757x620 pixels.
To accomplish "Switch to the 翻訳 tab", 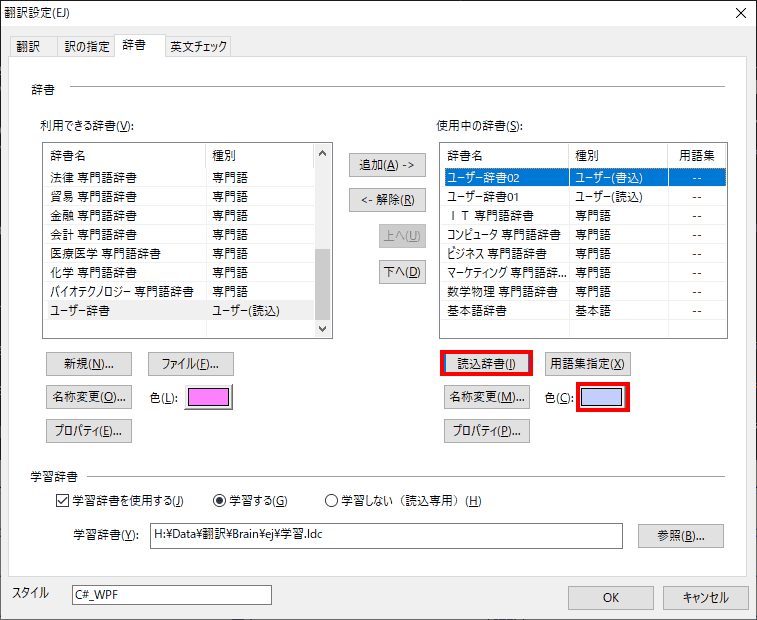I will click(33, 46).
